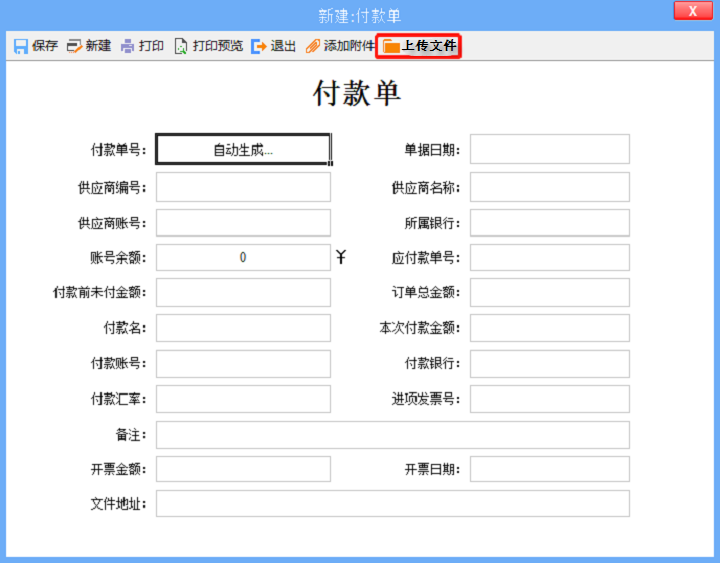Click the 保存 toolbar label
Viewport: 720px width, 563px height.
[x=45, y=46]
